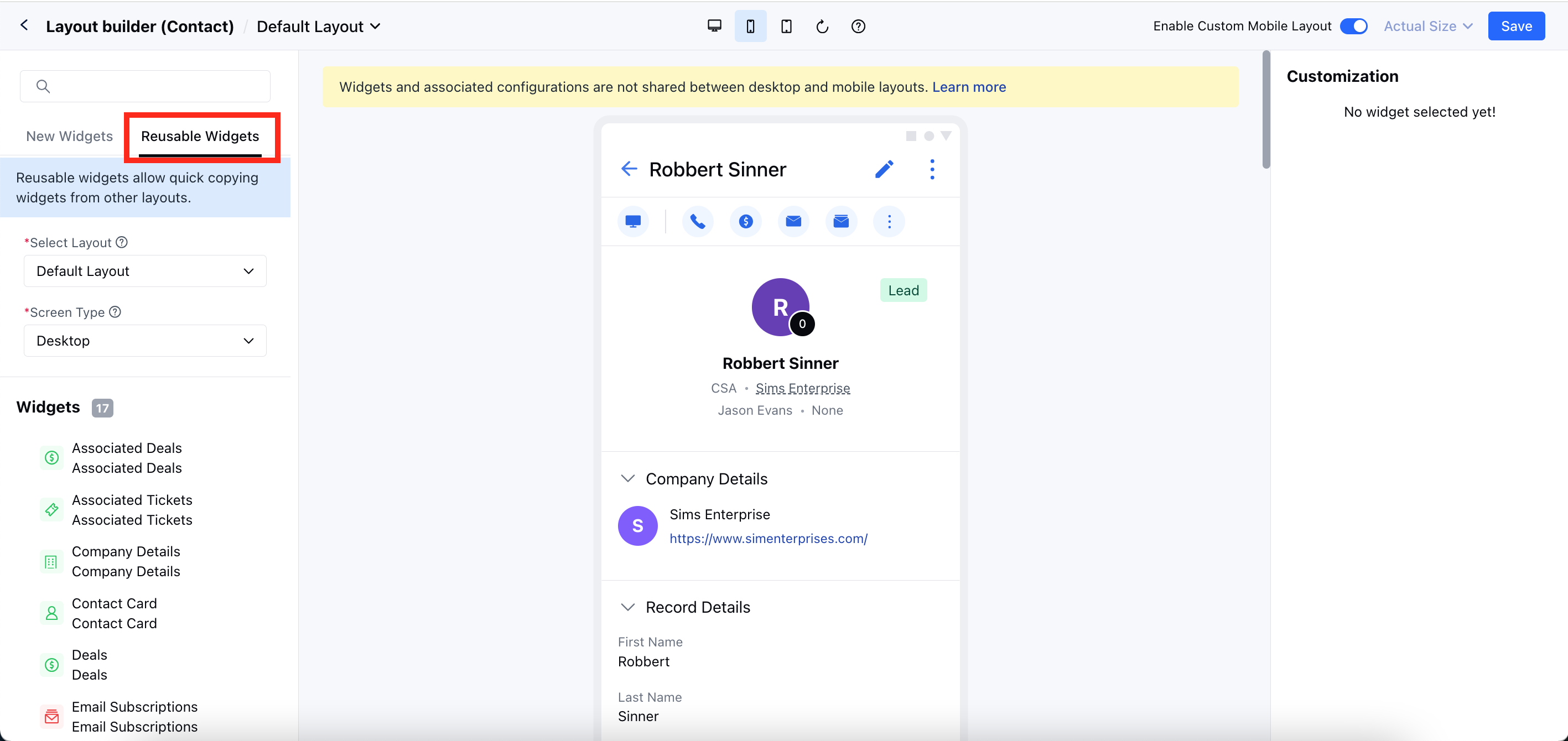Select the tablet preview icon
The image size is (1568, 741).
pos(786,26)
